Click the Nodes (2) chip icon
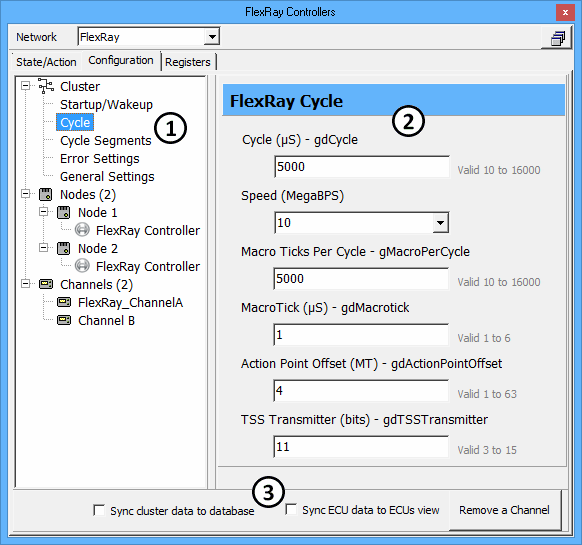Image resolution: width=582 pixels, height=545 pixels. coord(46,194)
